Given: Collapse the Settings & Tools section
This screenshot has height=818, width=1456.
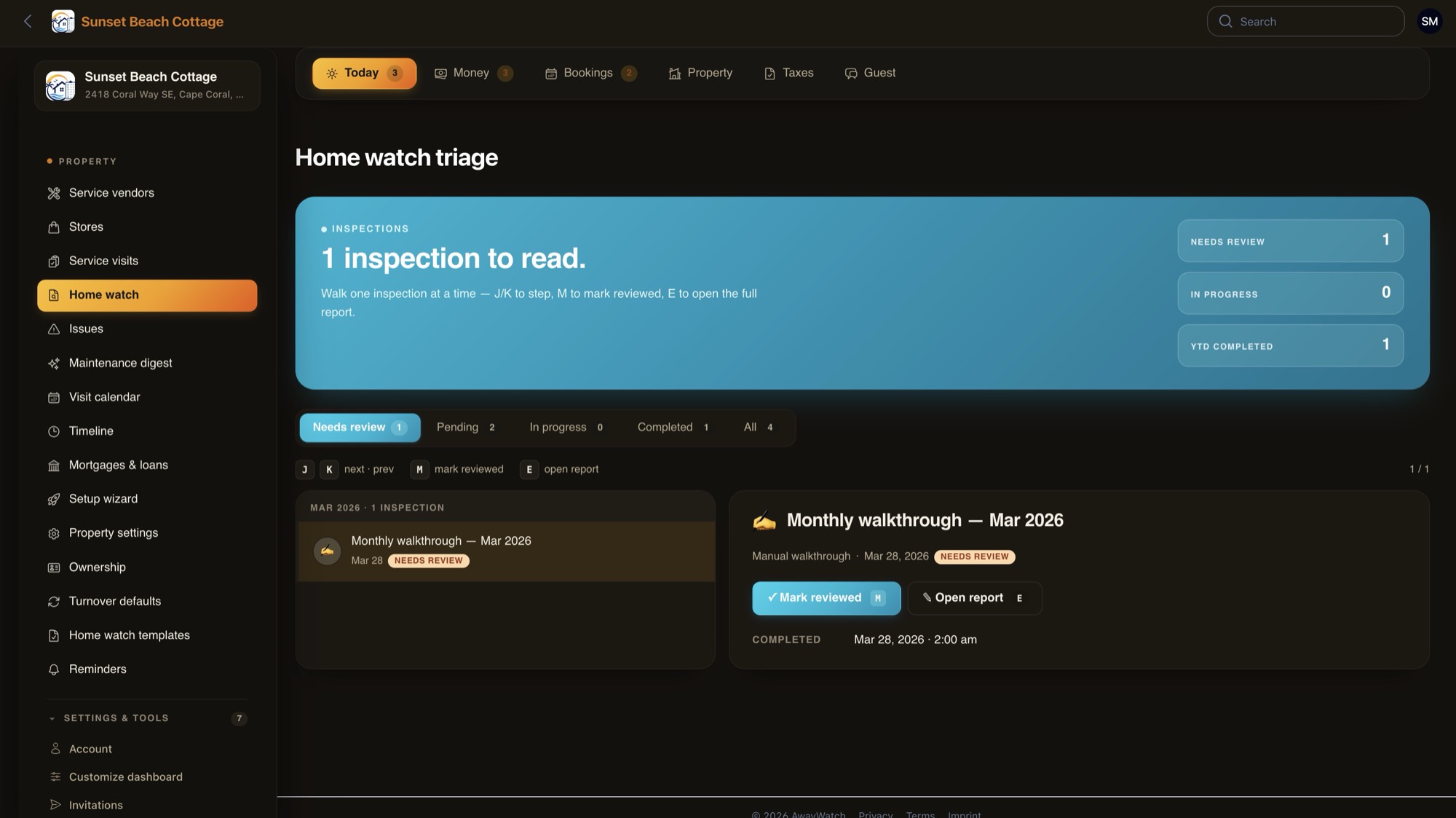Looking at the screenshot, I should [x=147, y=718].
